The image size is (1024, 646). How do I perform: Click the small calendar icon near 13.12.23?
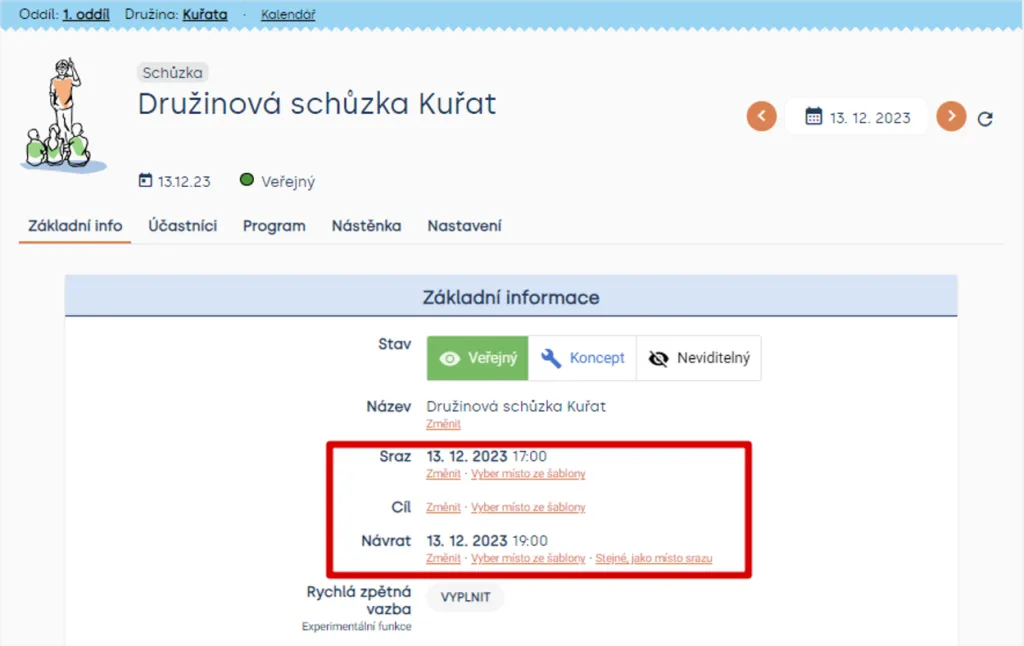[145, 180]
